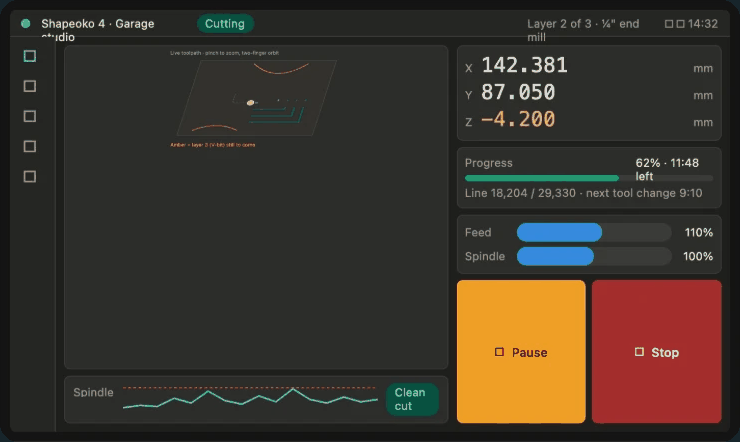Click the Z value −4.200

point(518,119)
